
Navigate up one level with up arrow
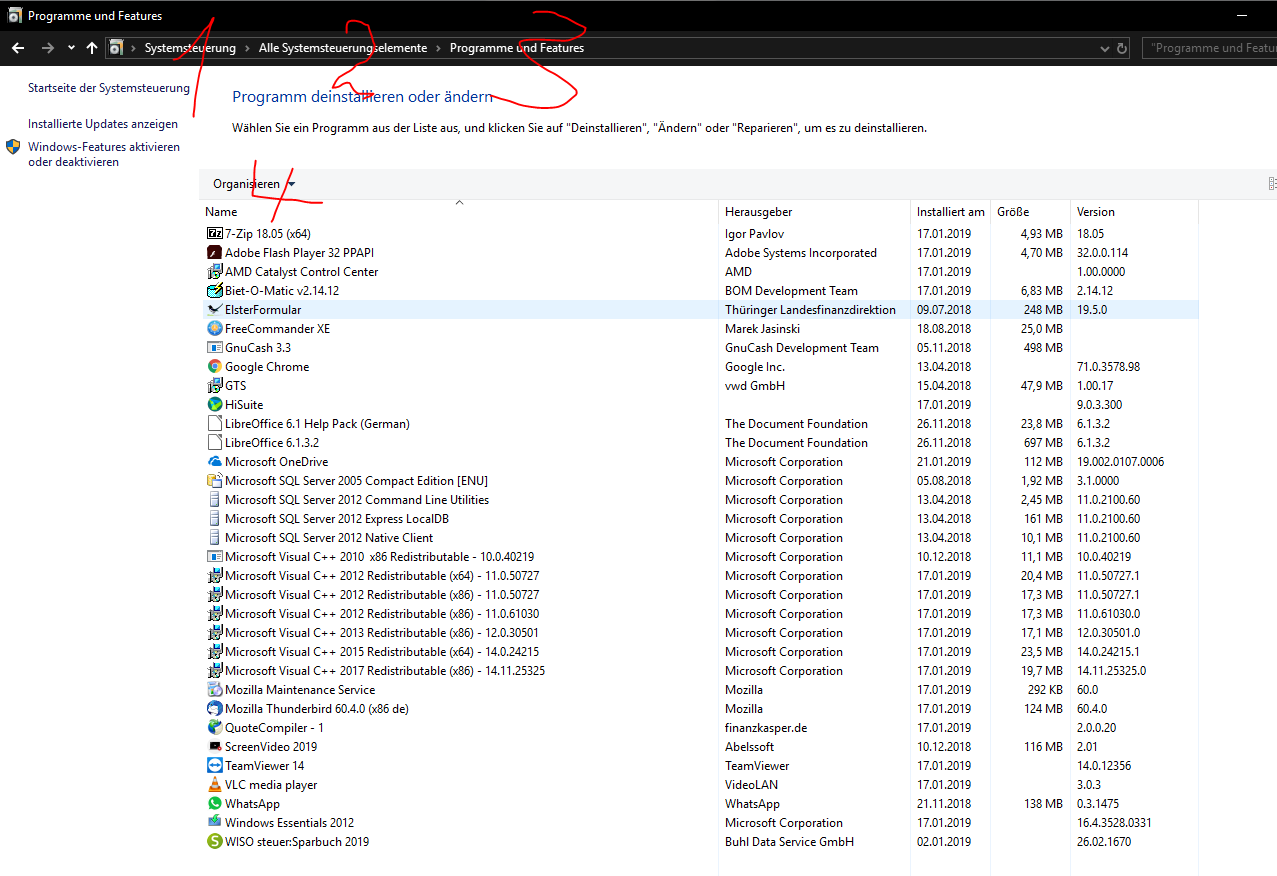(x=92, y=48)
